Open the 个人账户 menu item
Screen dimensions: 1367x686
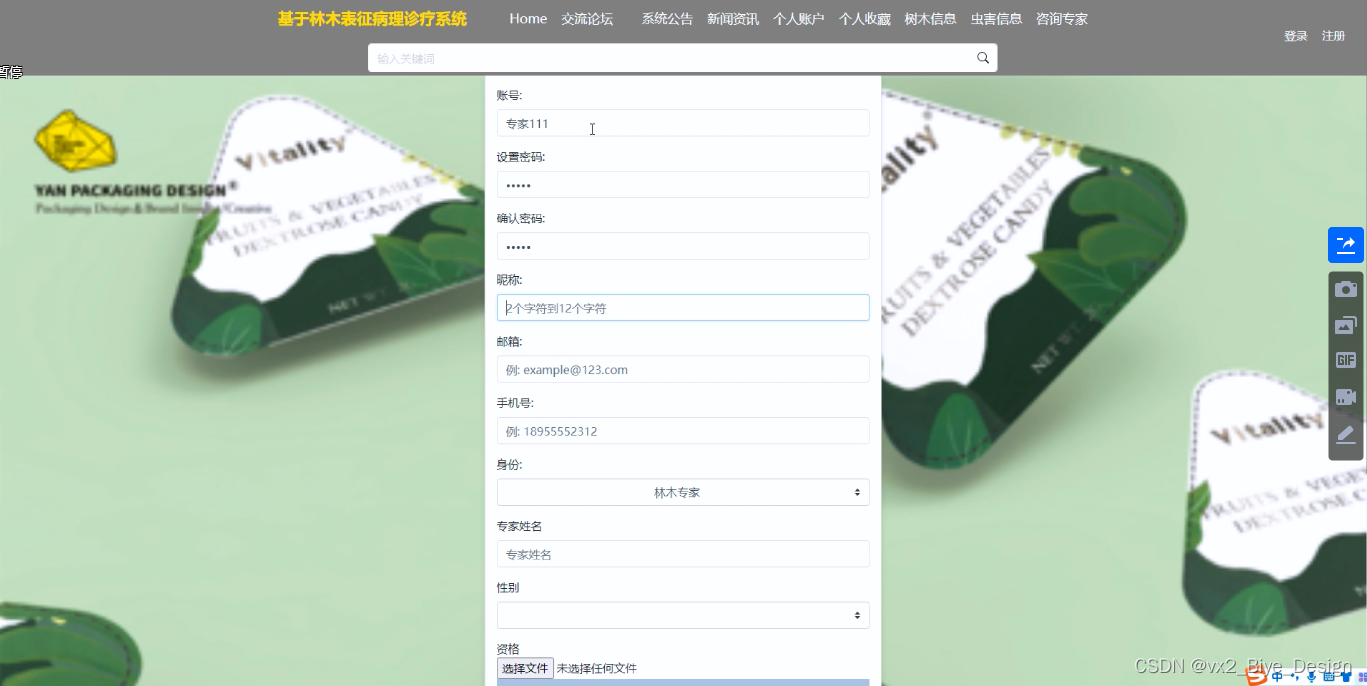click(799, 19)
